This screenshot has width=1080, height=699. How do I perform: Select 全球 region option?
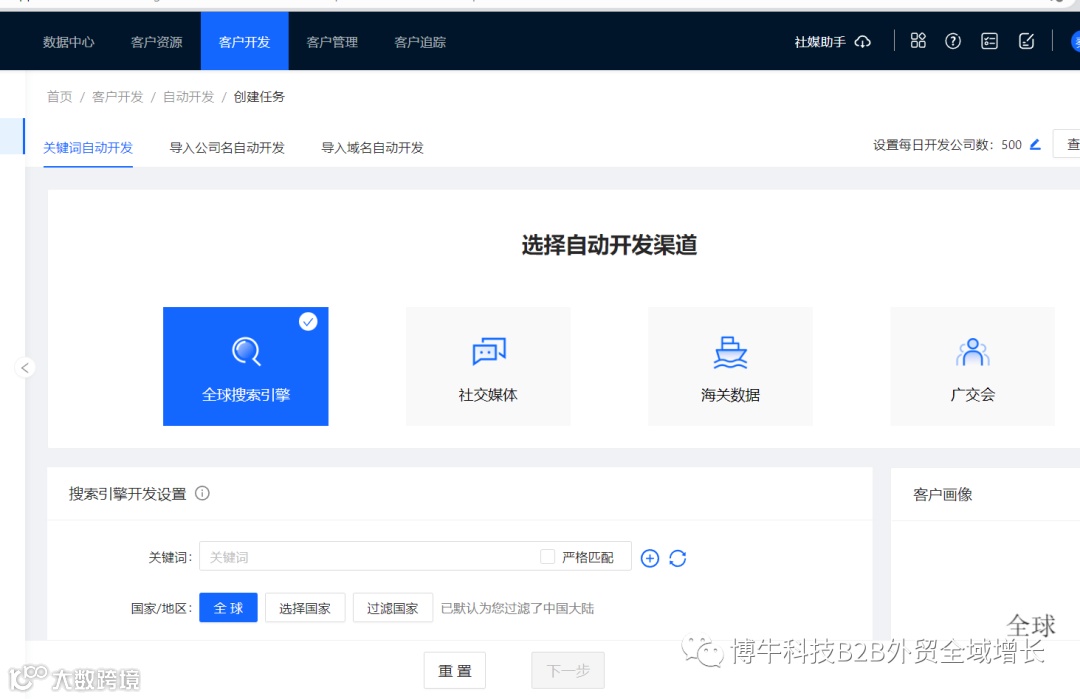229,607
